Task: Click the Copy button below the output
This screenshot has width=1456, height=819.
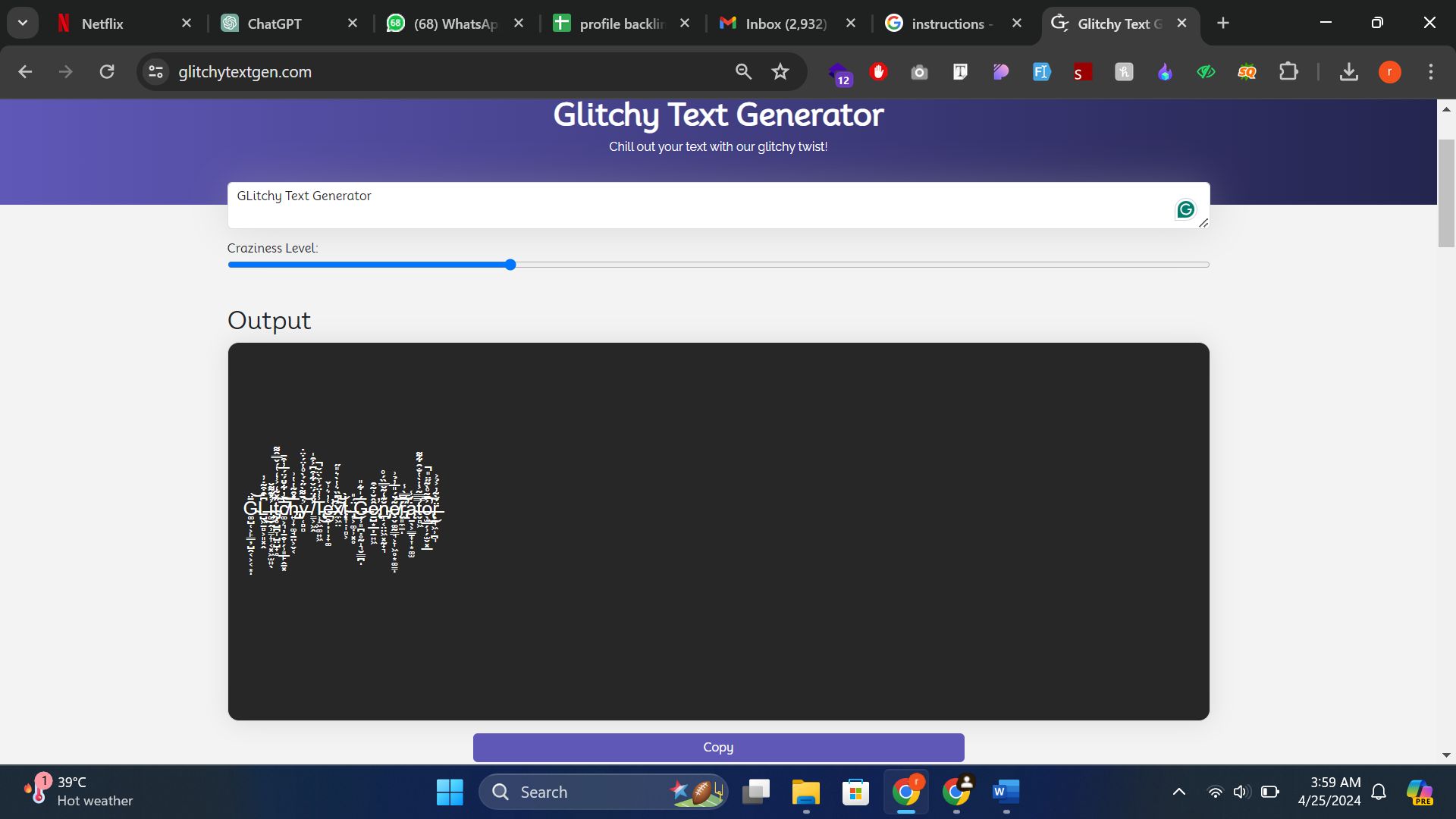Action: (x=717, y=747)
